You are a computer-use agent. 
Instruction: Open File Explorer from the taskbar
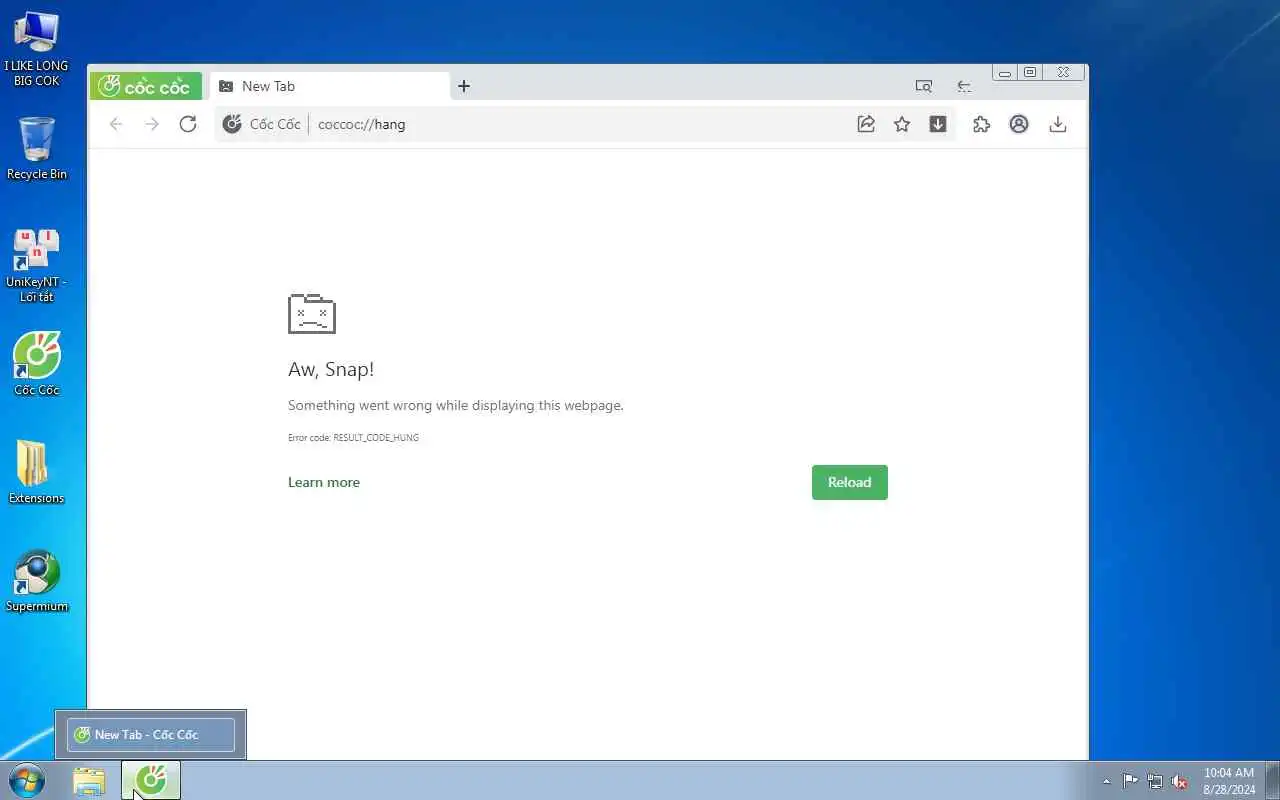click(x=89, y=780)
